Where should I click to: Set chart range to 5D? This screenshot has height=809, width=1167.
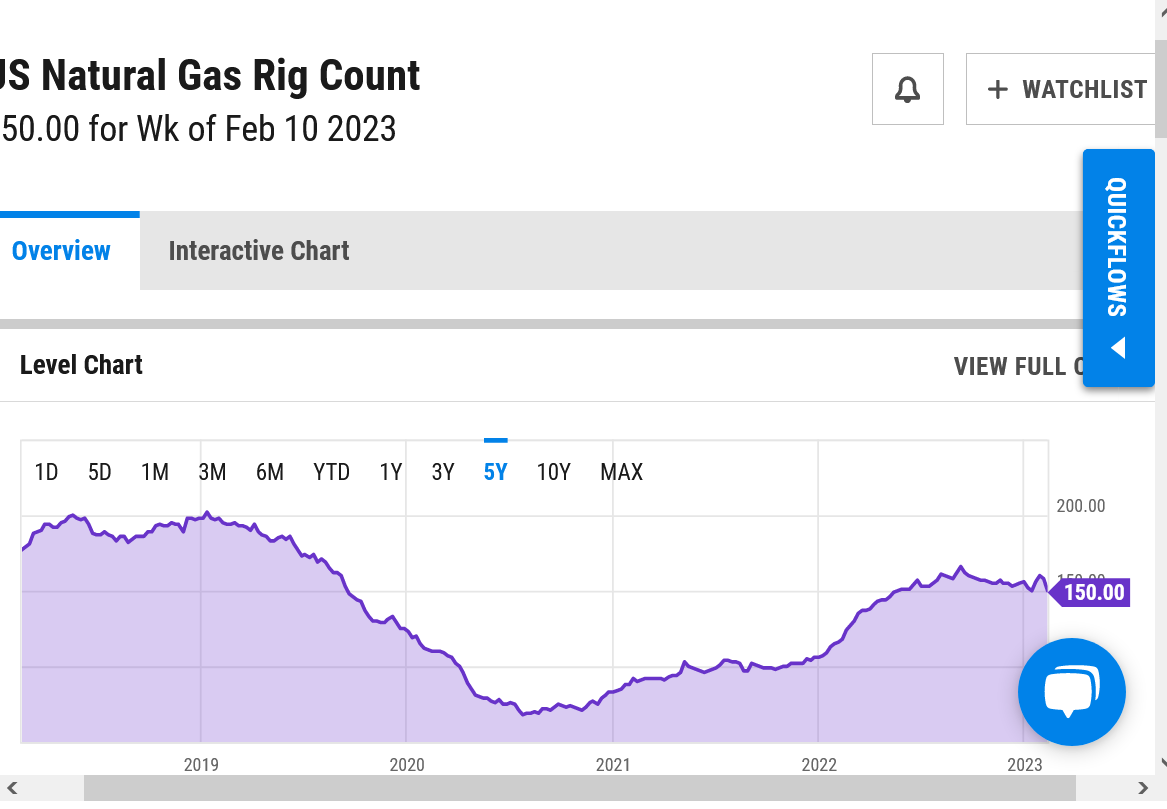pos(99,472)
